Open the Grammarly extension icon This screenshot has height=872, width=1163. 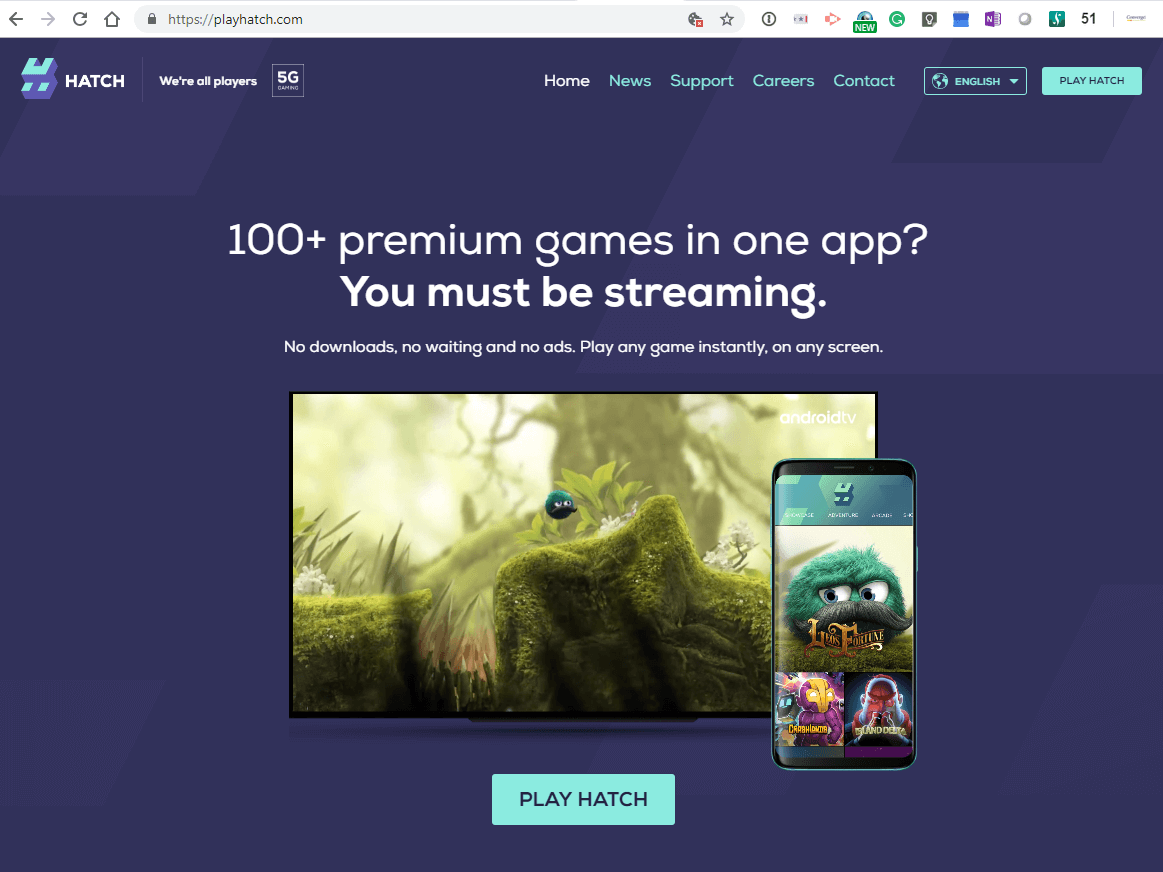click(897, 19)
